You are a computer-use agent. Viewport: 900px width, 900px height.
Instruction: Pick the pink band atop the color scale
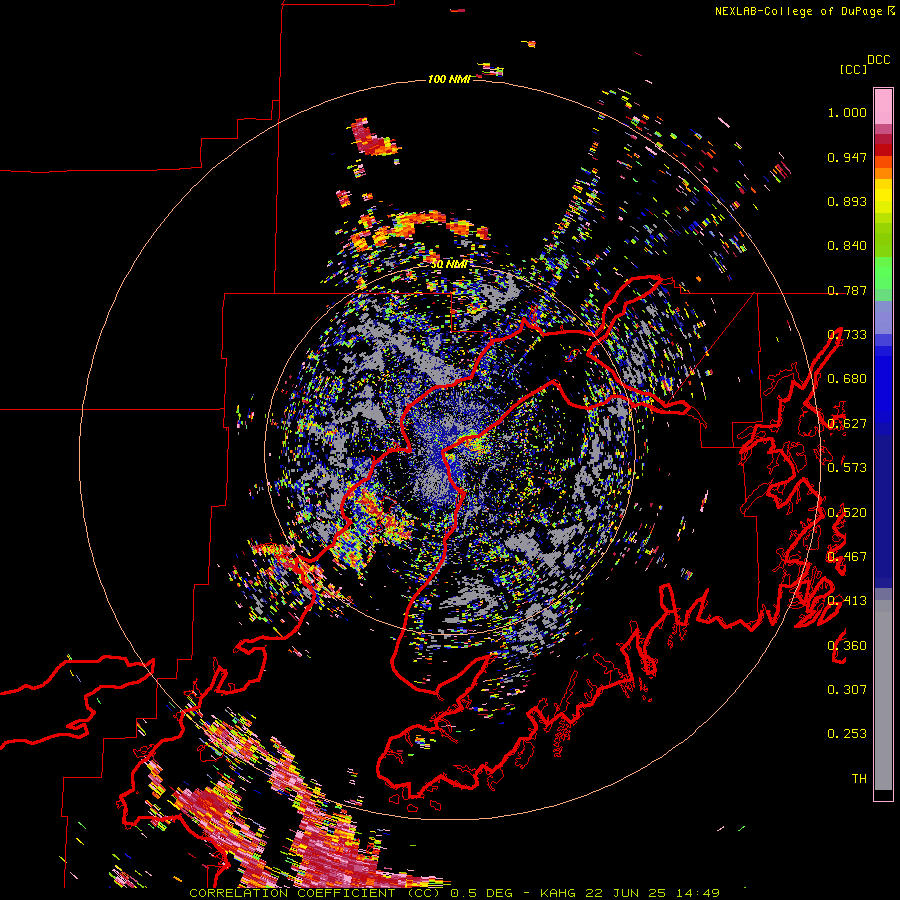click(x=883, y=106)
